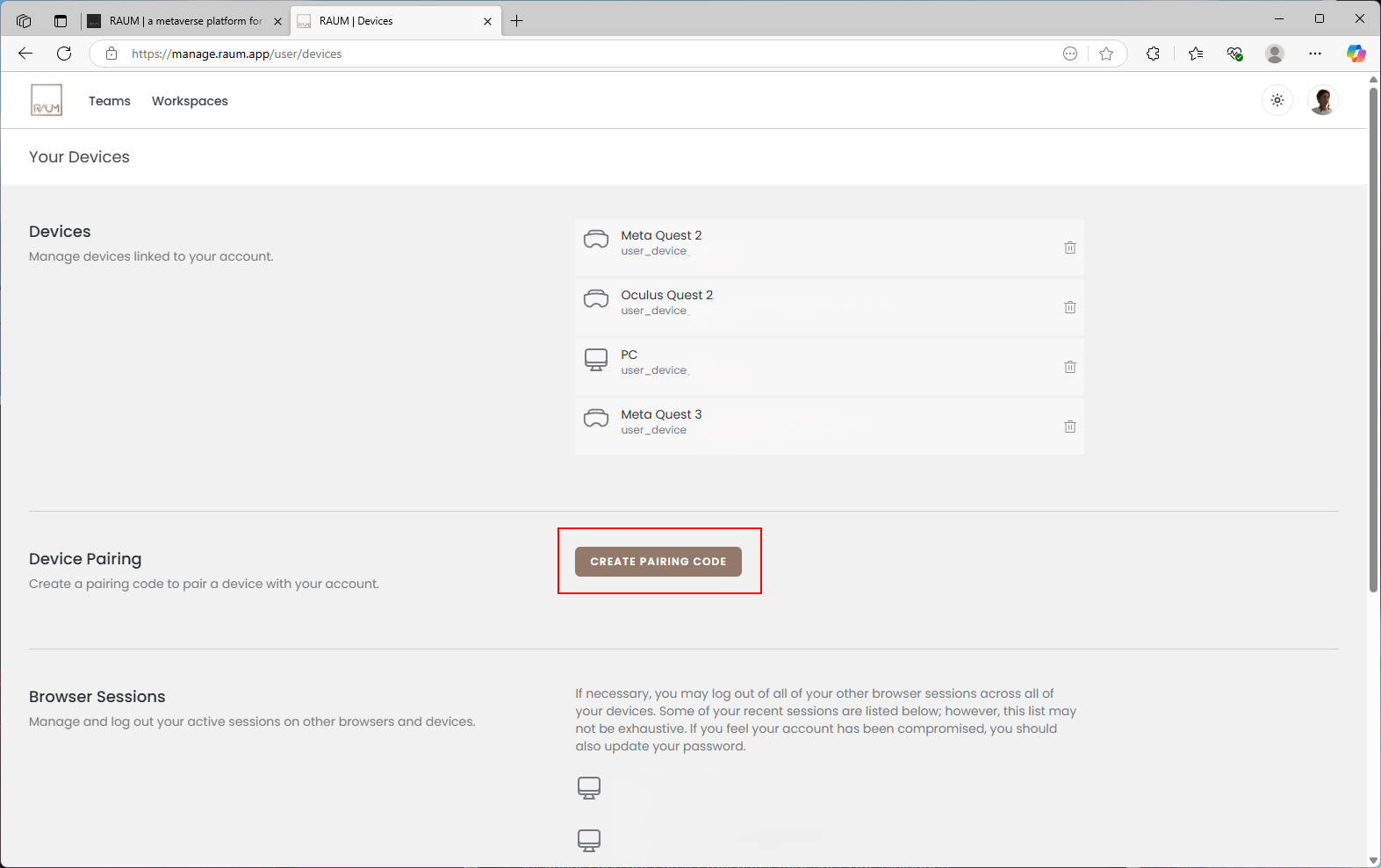Viewport: 1381px width, 868px height.
Task: Open a new browser tab
Action: point(517,21)
